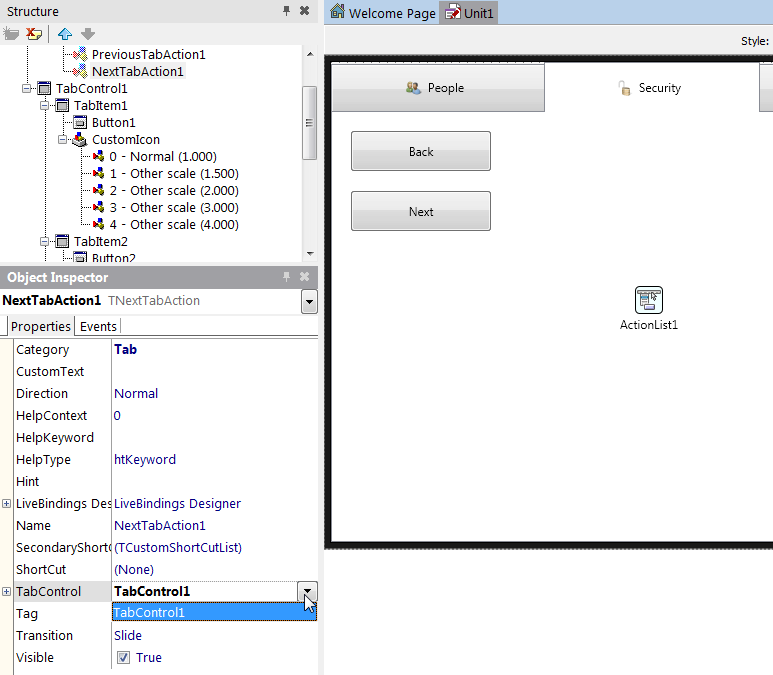Collapse the TabControl1 tree node
The width and height of the screenshot is (773, 675).
pyautogui.click(x=28, y=89)
